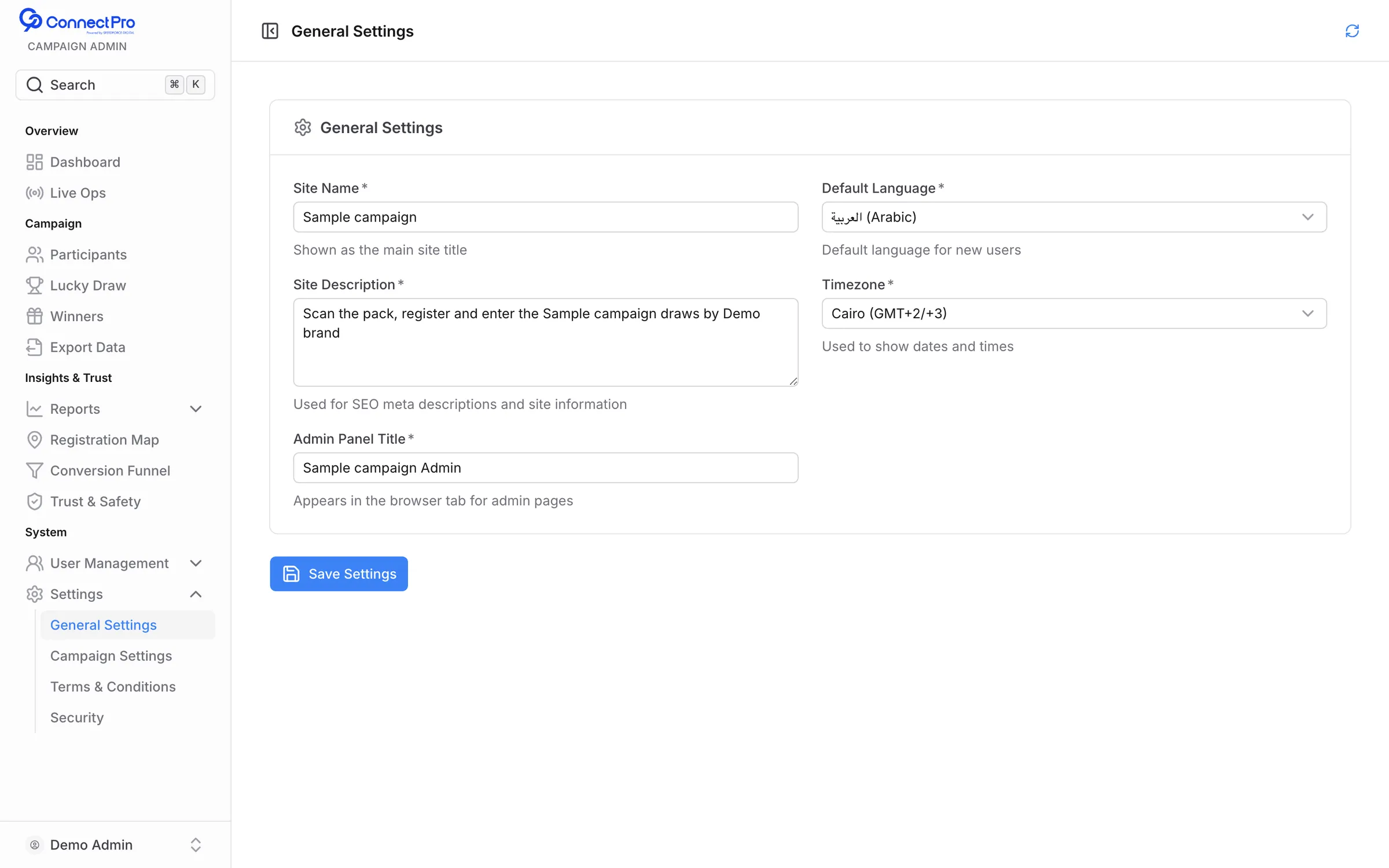This screenshot has height=868, width=1389.
Task: Open Live Ops broadcast icon
Action: coord(34,193)
